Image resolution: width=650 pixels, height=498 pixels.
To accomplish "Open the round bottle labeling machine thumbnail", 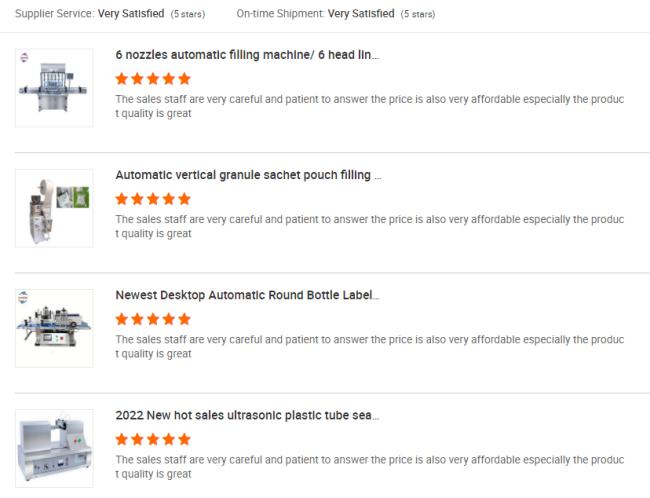I will pos(54,328).
